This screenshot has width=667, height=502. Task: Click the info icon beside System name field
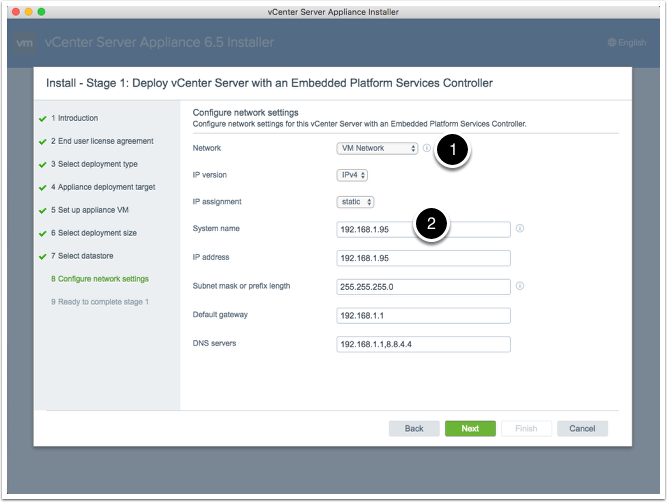tap(520, 228)
